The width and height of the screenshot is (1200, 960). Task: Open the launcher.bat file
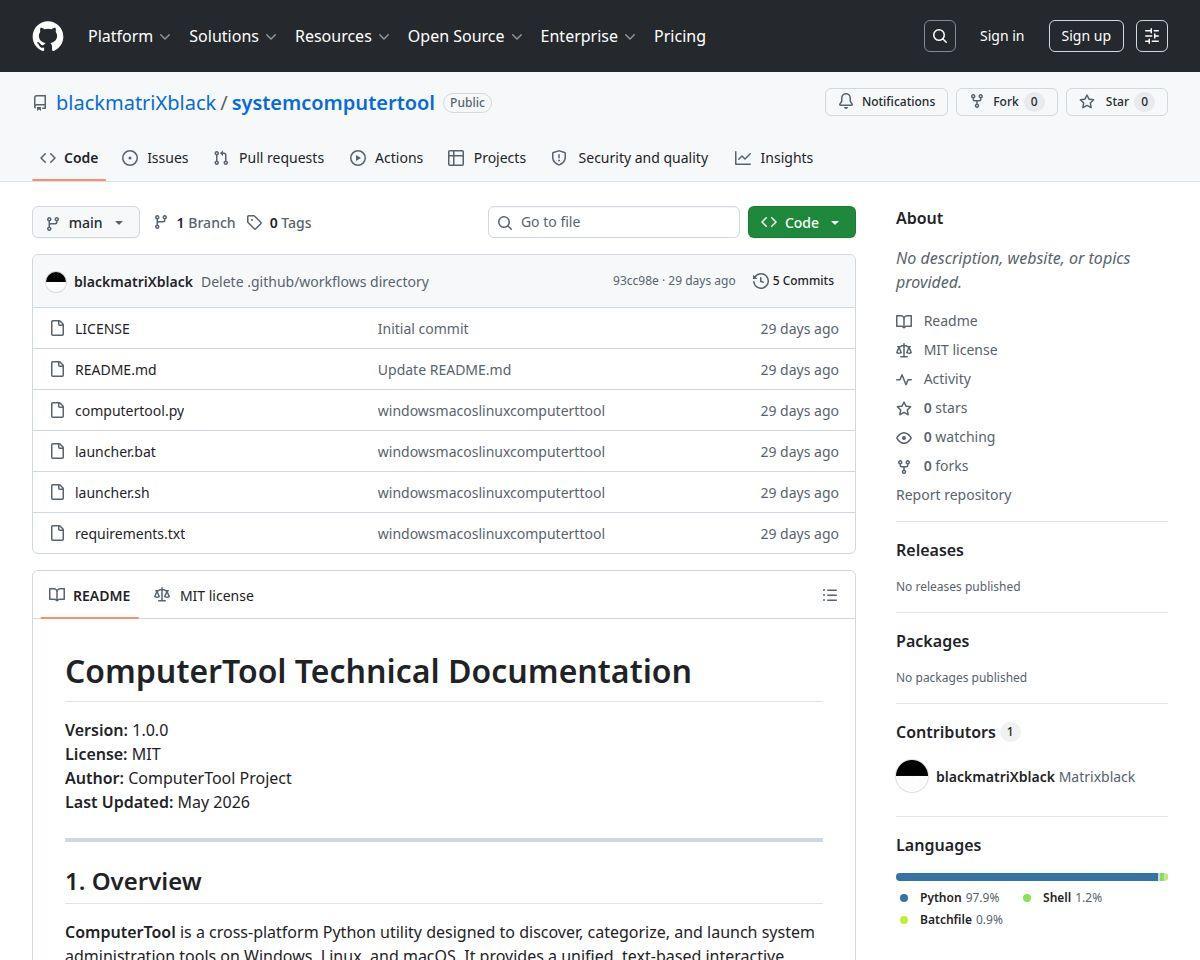pyautogui.click(x=115, y=451)
